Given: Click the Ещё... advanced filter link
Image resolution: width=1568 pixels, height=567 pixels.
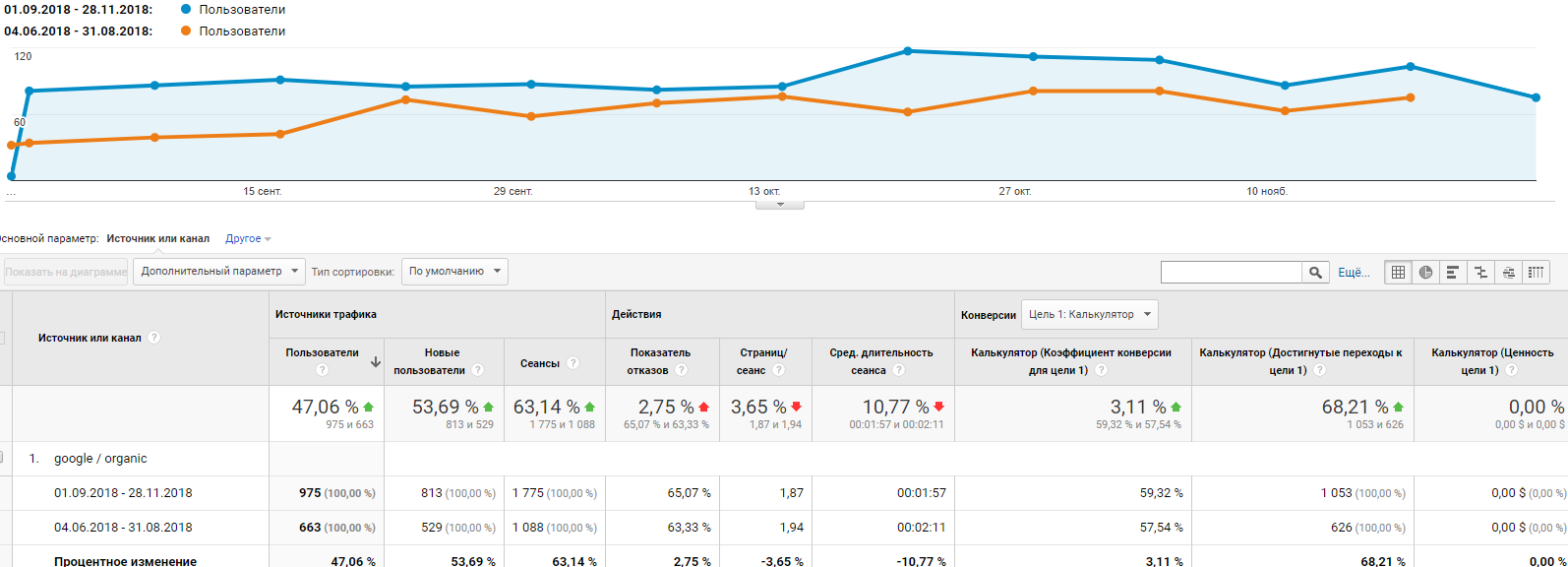Looking at the screenshot, I should coord(1354,273).
